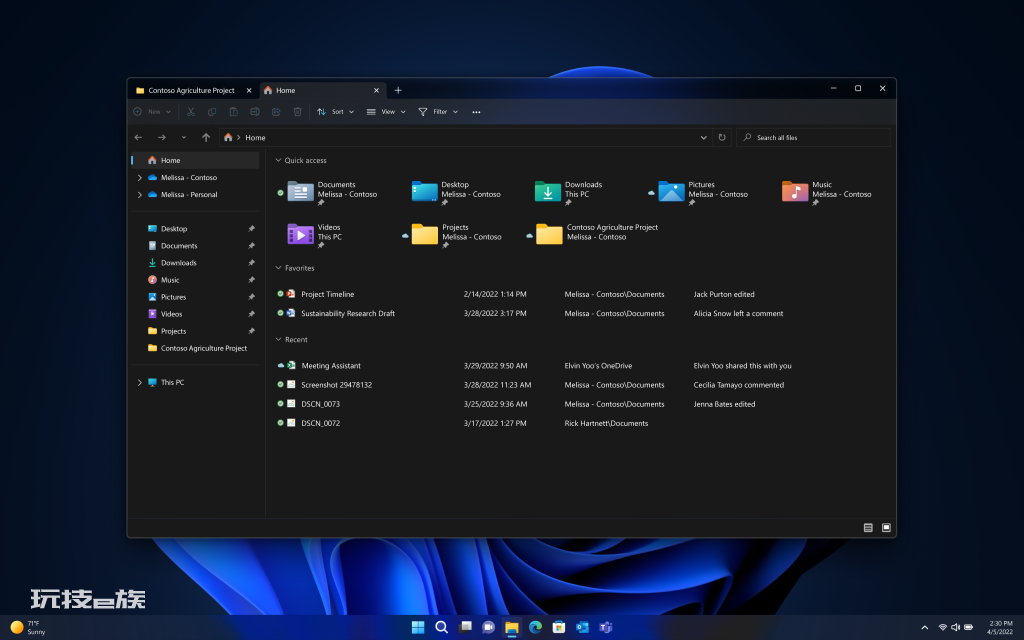Click the Search all files box
This screenshot has width=1024, height=640.
point(813,137)
